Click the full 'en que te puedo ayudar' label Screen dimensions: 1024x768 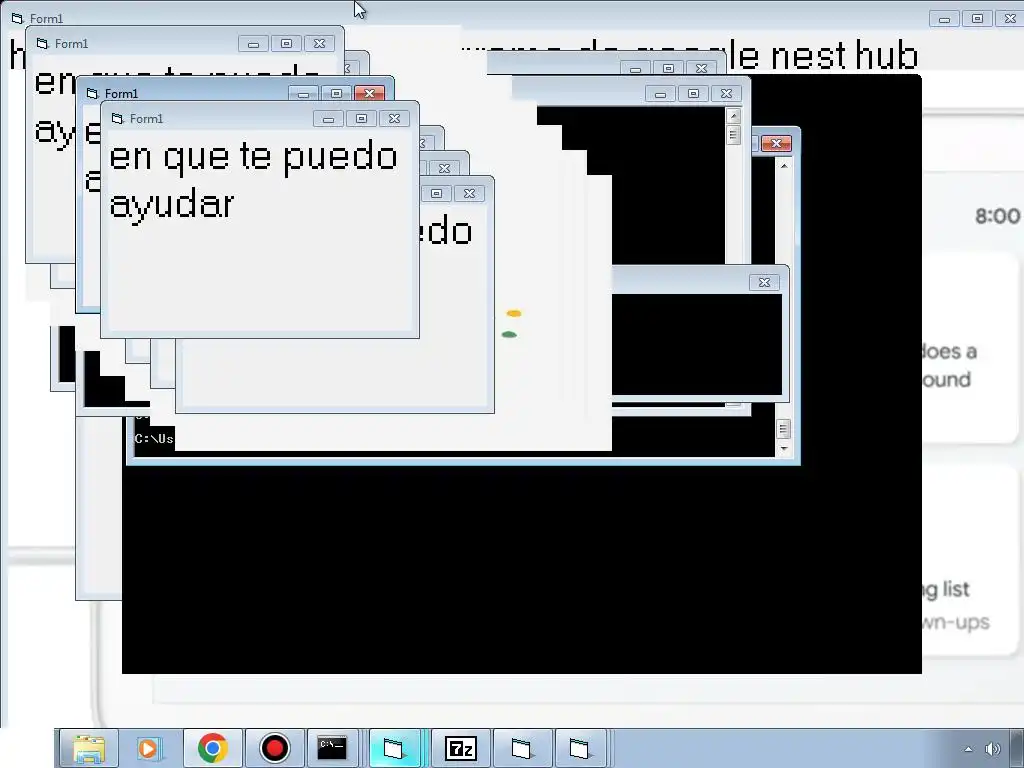(x=253, y=180)
